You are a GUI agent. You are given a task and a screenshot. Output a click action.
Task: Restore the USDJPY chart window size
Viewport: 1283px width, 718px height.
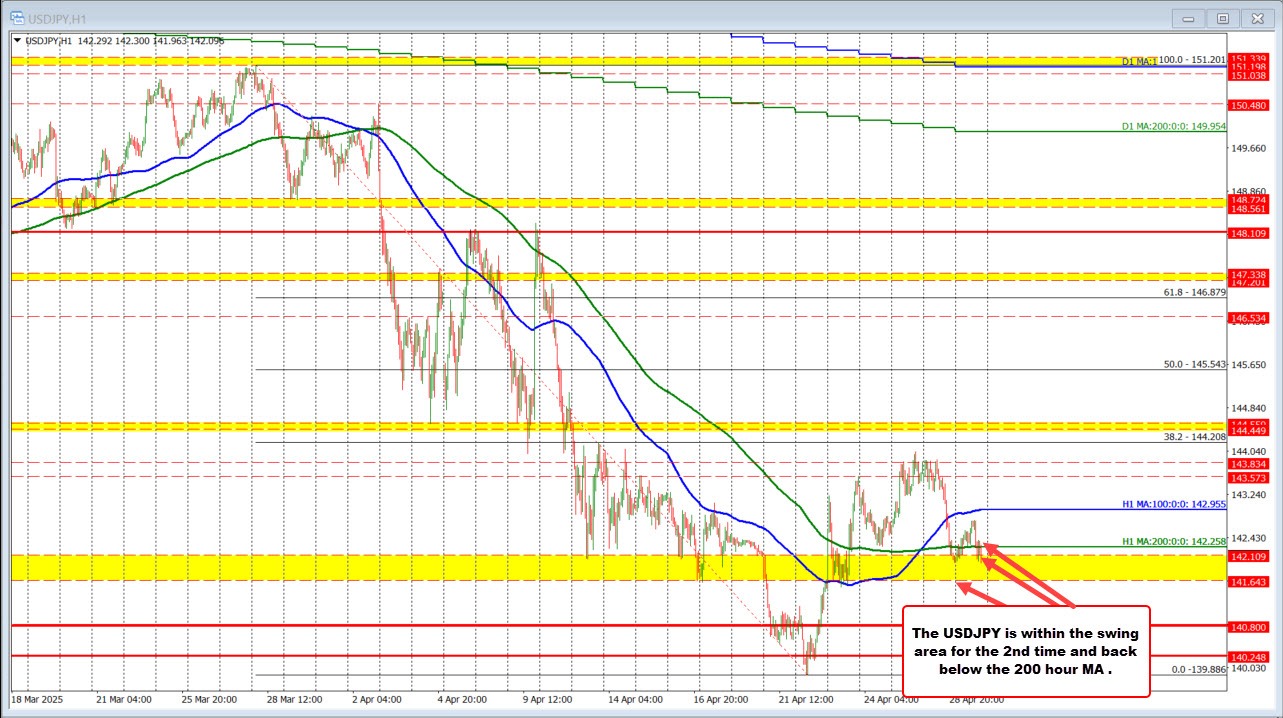point(1222,17)
